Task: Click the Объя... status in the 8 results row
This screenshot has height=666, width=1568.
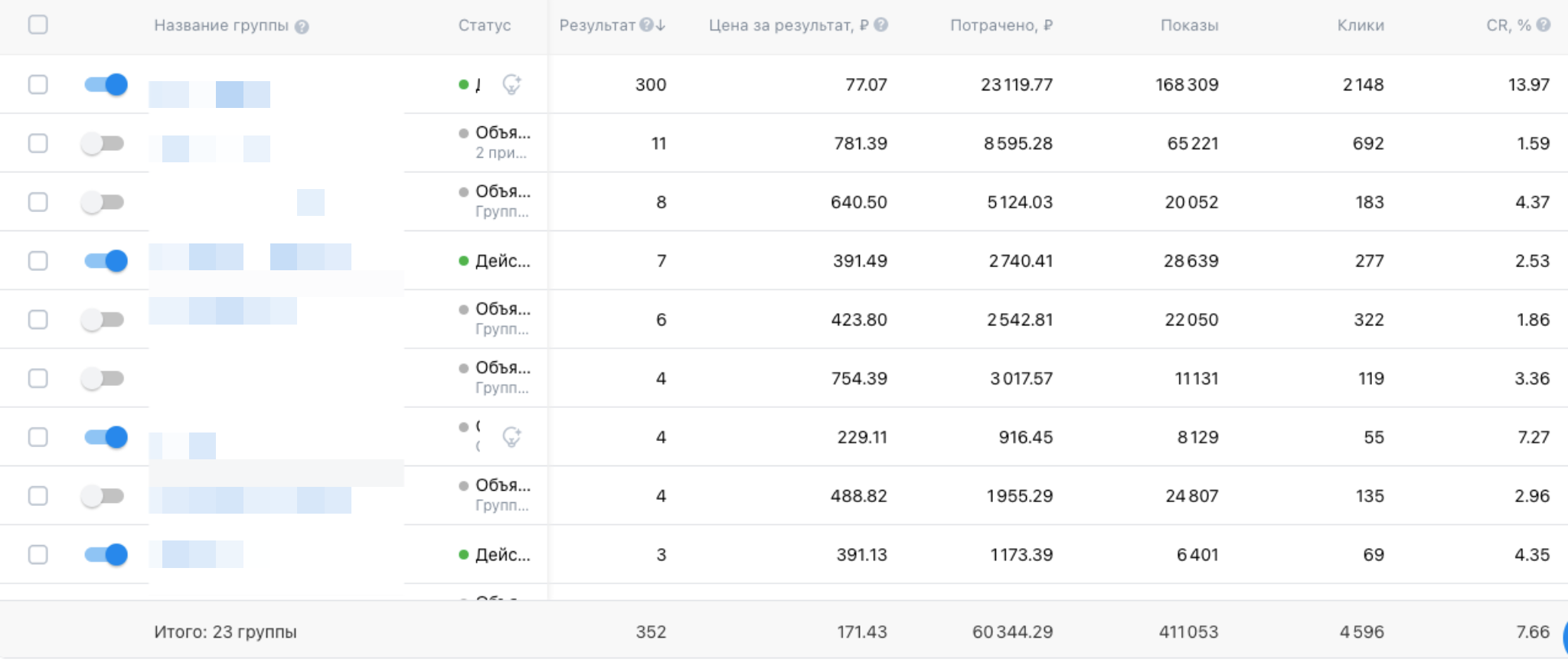Action: [x=502, y=191]
